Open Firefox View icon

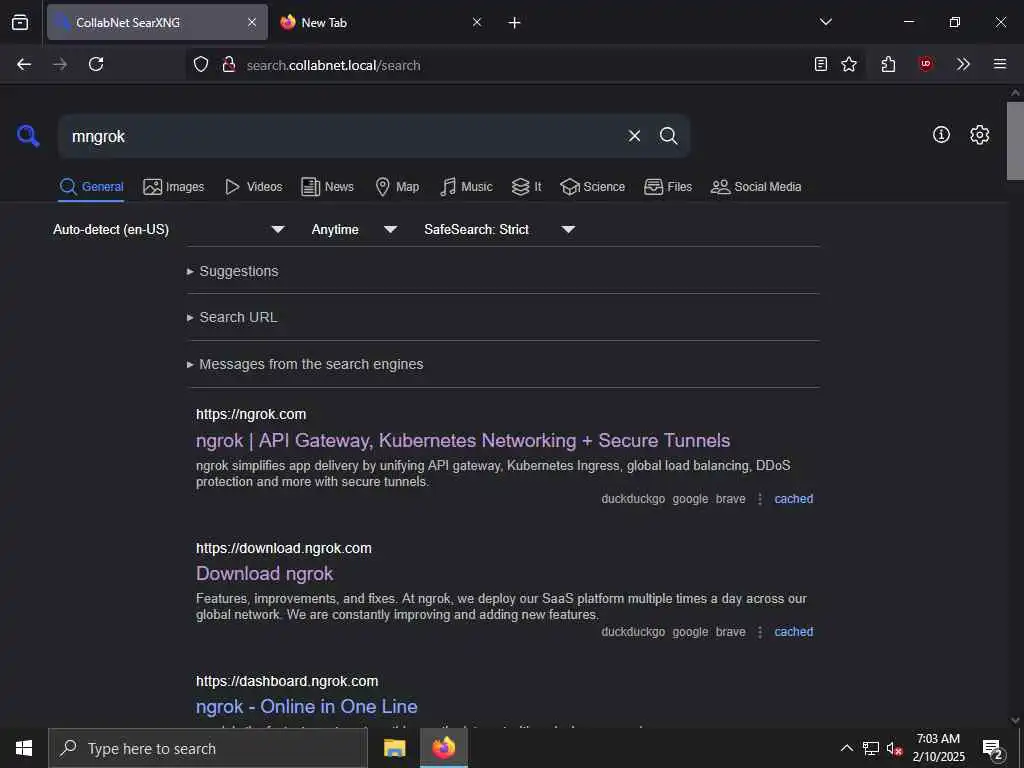(20, 22)
